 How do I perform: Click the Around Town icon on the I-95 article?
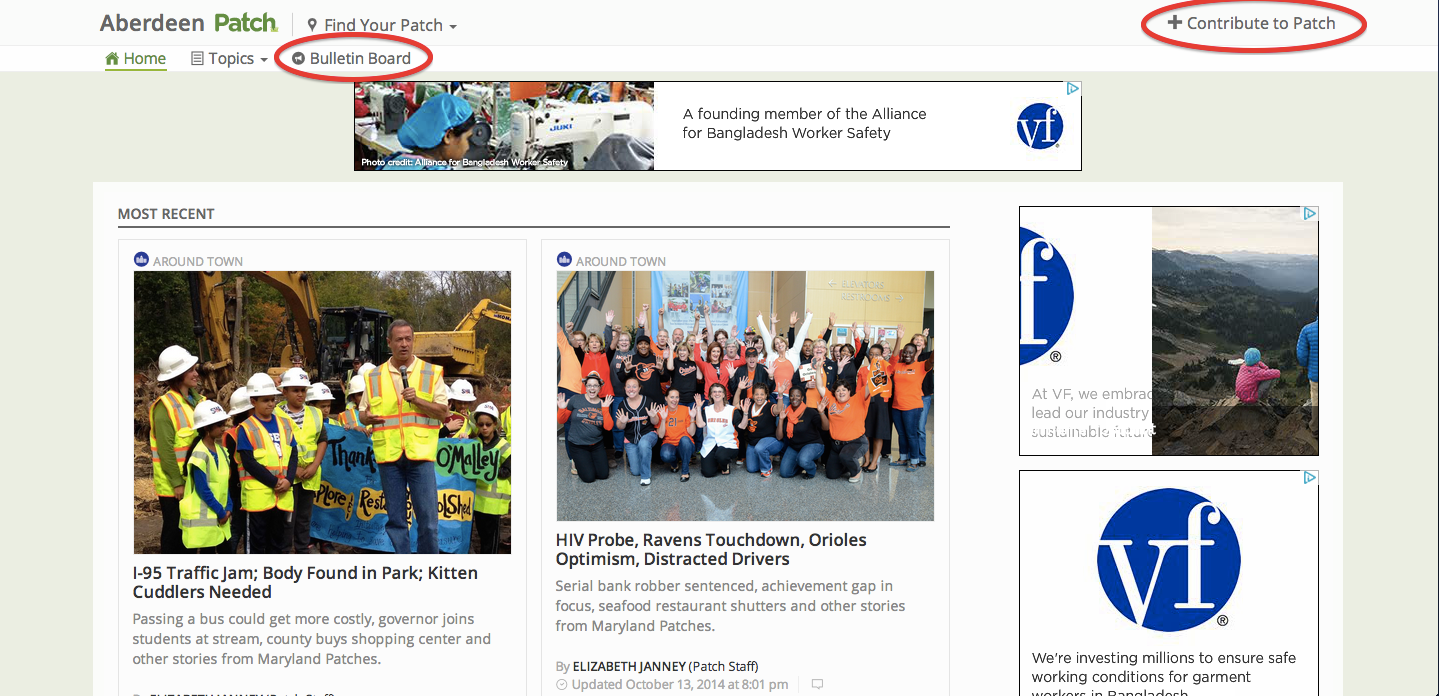tap(141, 259)
